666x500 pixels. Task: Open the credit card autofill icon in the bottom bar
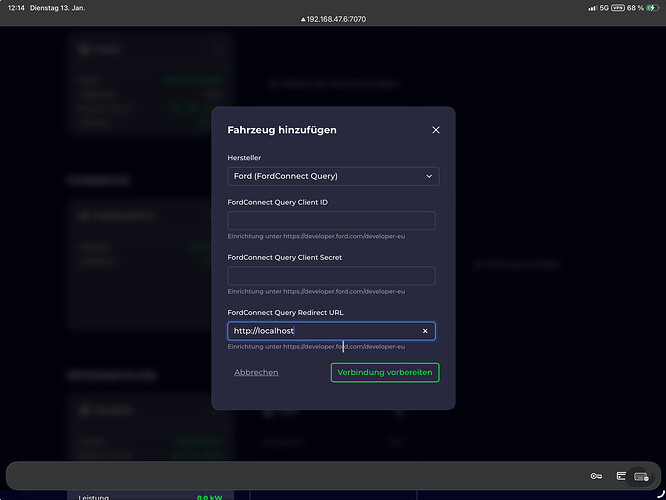point(621,476)
